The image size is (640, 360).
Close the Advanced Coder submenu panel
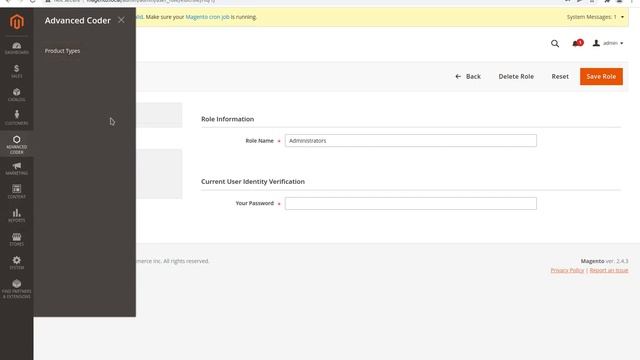pyautogui.click(x=121, y=20)
